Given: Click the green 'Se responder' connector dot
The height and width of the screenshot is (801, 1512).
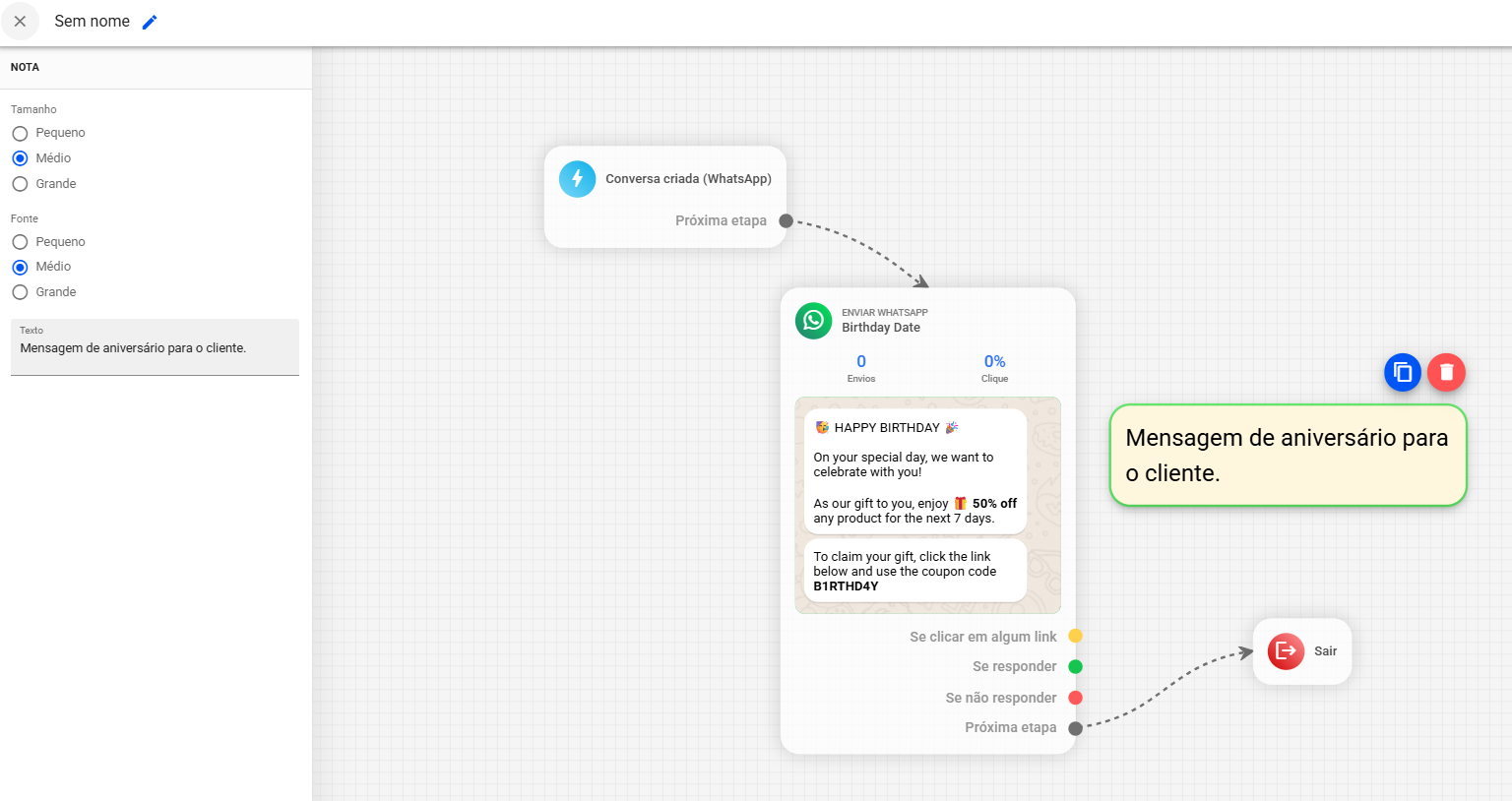Looking at the screenshot, I should click(x=1075, y=667).
